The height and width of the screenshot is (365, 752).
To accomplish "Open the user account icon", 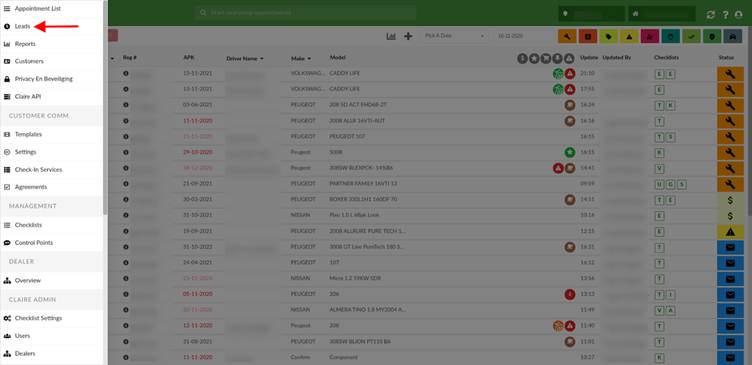I will (x=739, y=14).
